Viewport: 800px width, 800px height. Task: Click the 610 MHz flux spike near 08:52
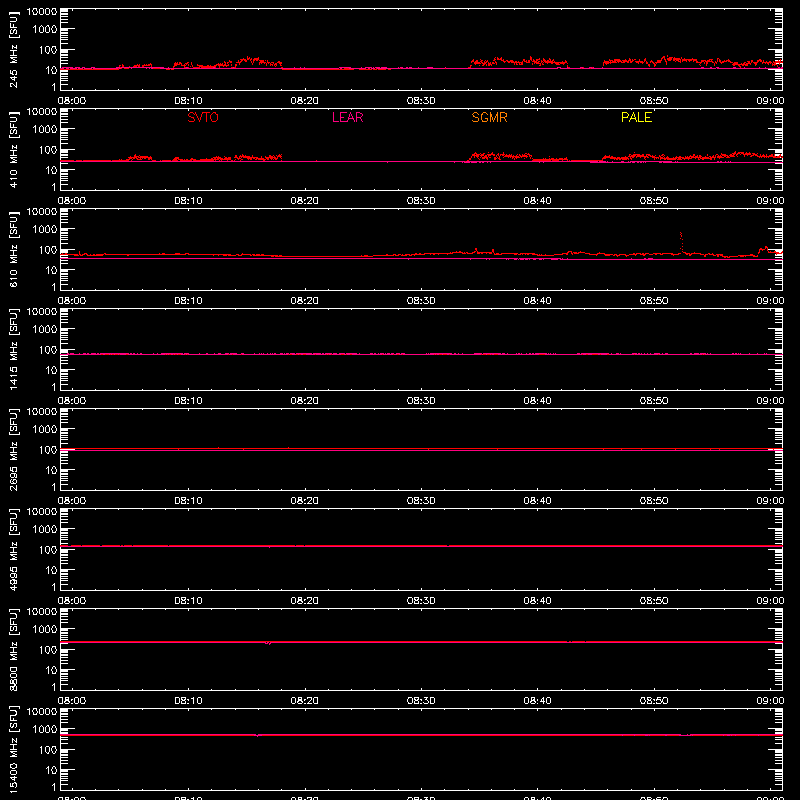click(x=681, y=242)
